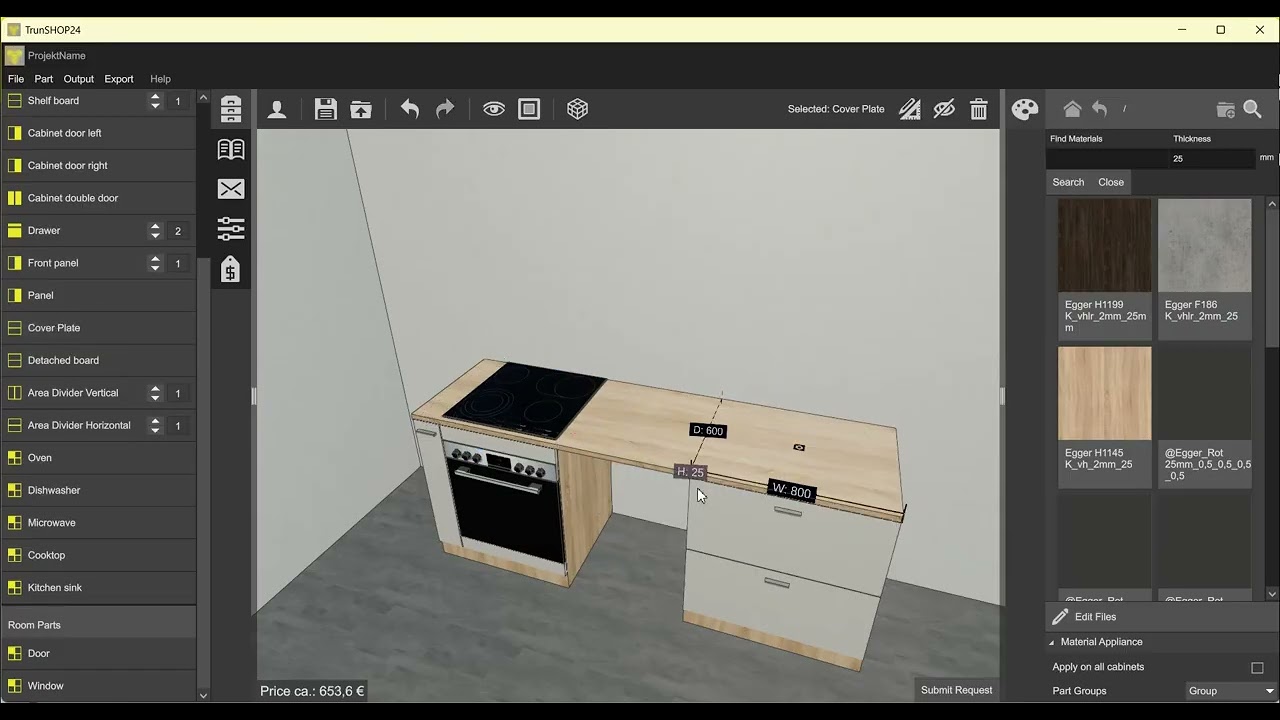Screen dimensions: 1280x720
Task: Open the Group dropdown for Part Groups
Action: tap(1231, 691)
